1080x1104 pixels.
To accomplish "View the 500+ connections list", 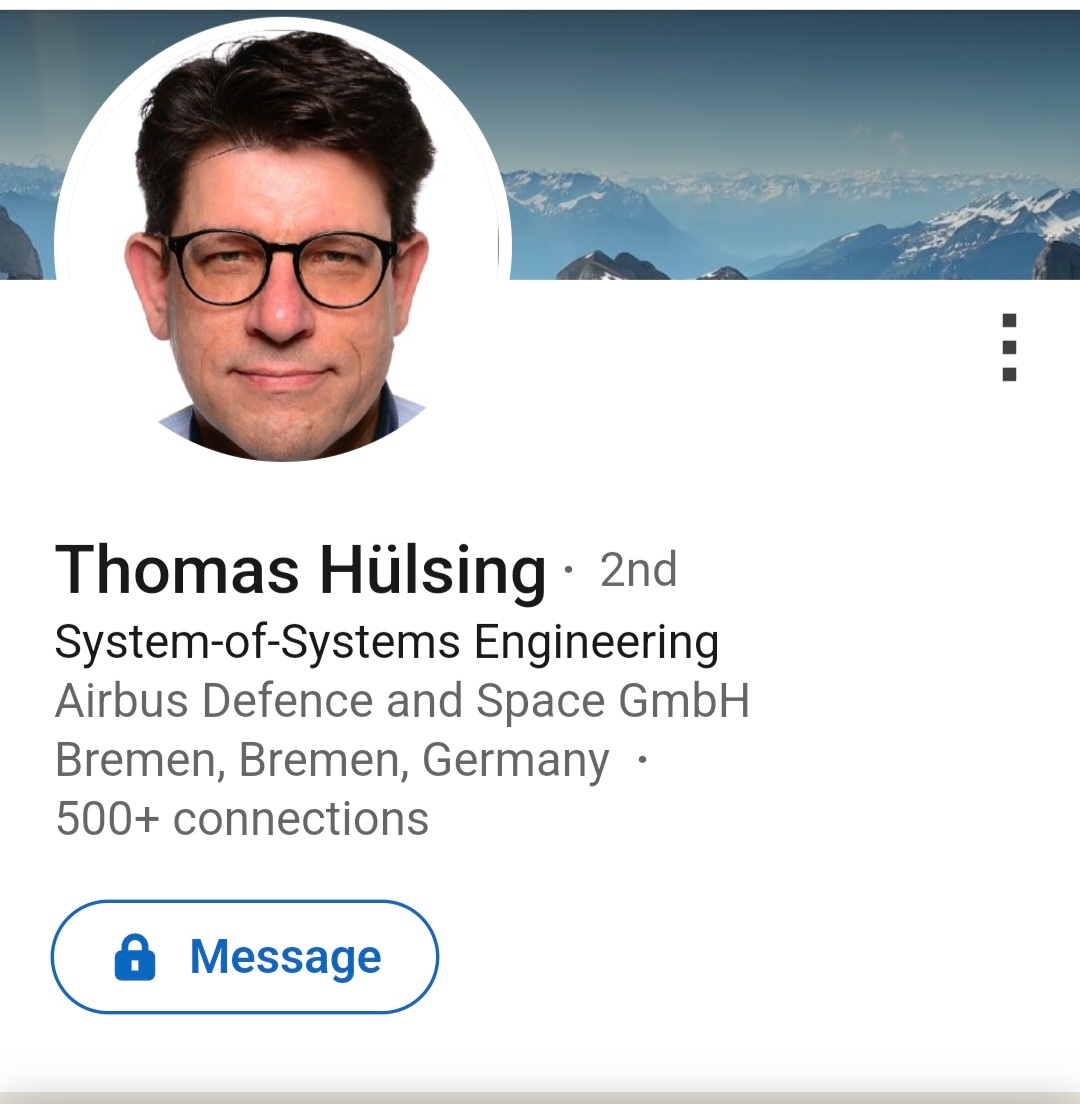I will (242, 819).
